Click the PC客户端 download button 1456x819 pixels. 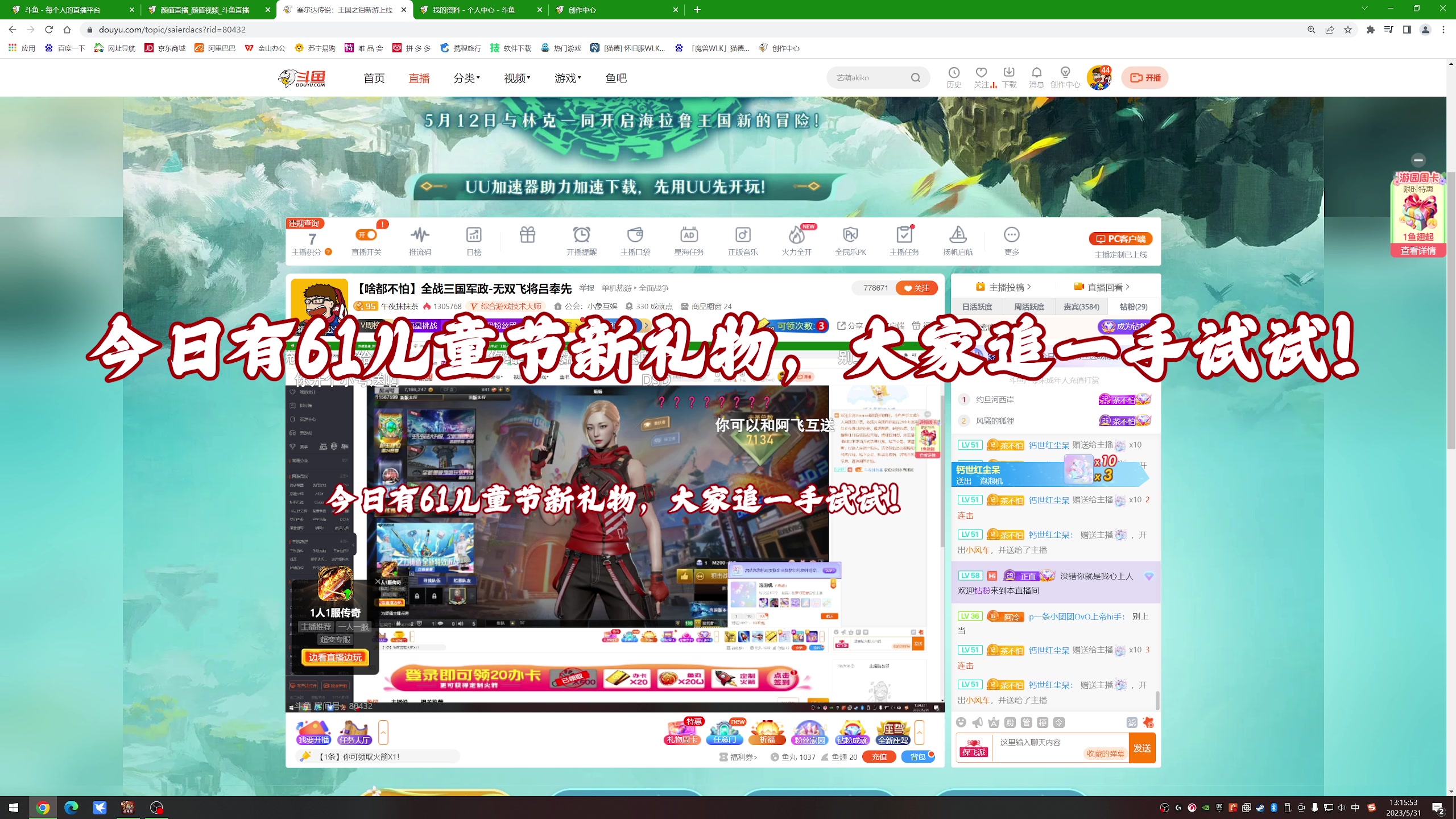(x=1120, y=239)
